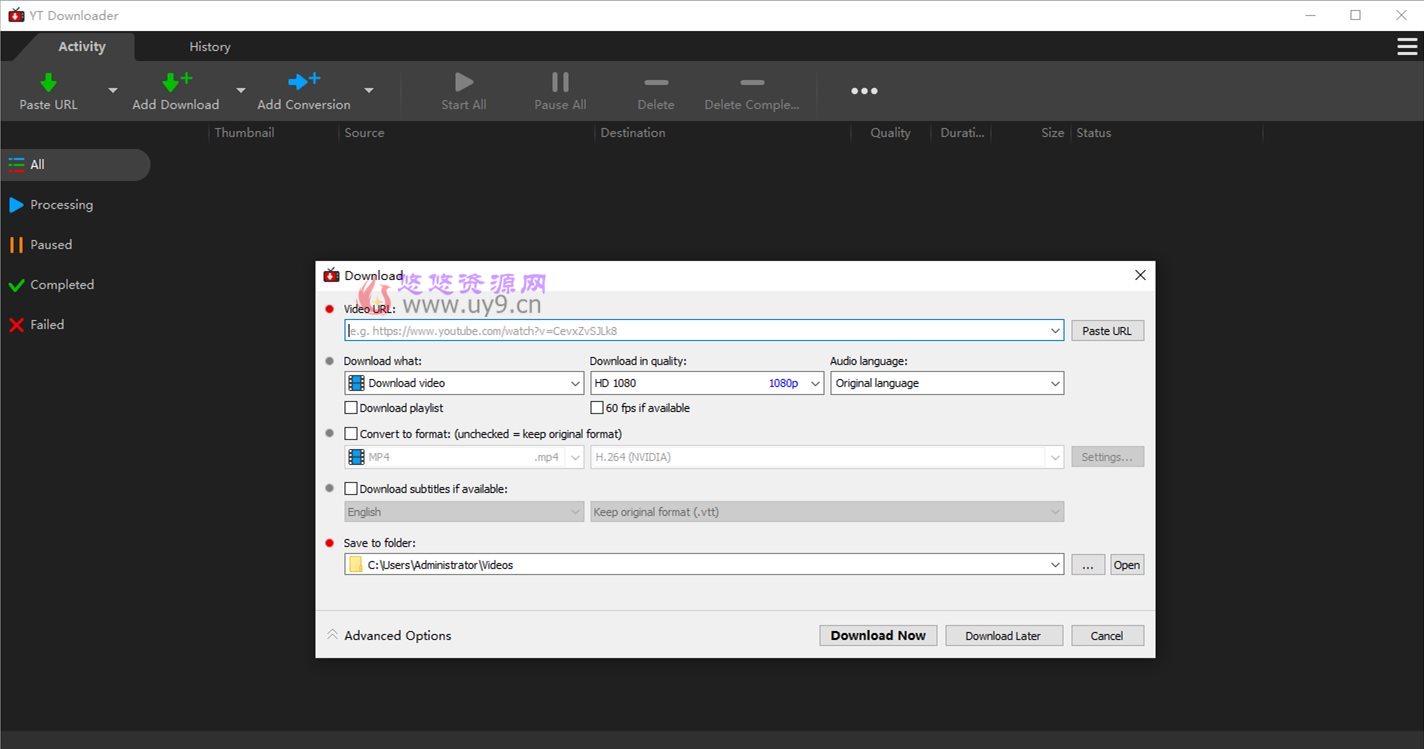This screenshot has height=749, width=1424.
Task: Click the Start All playback icon
Action: [x=462, y=83]
